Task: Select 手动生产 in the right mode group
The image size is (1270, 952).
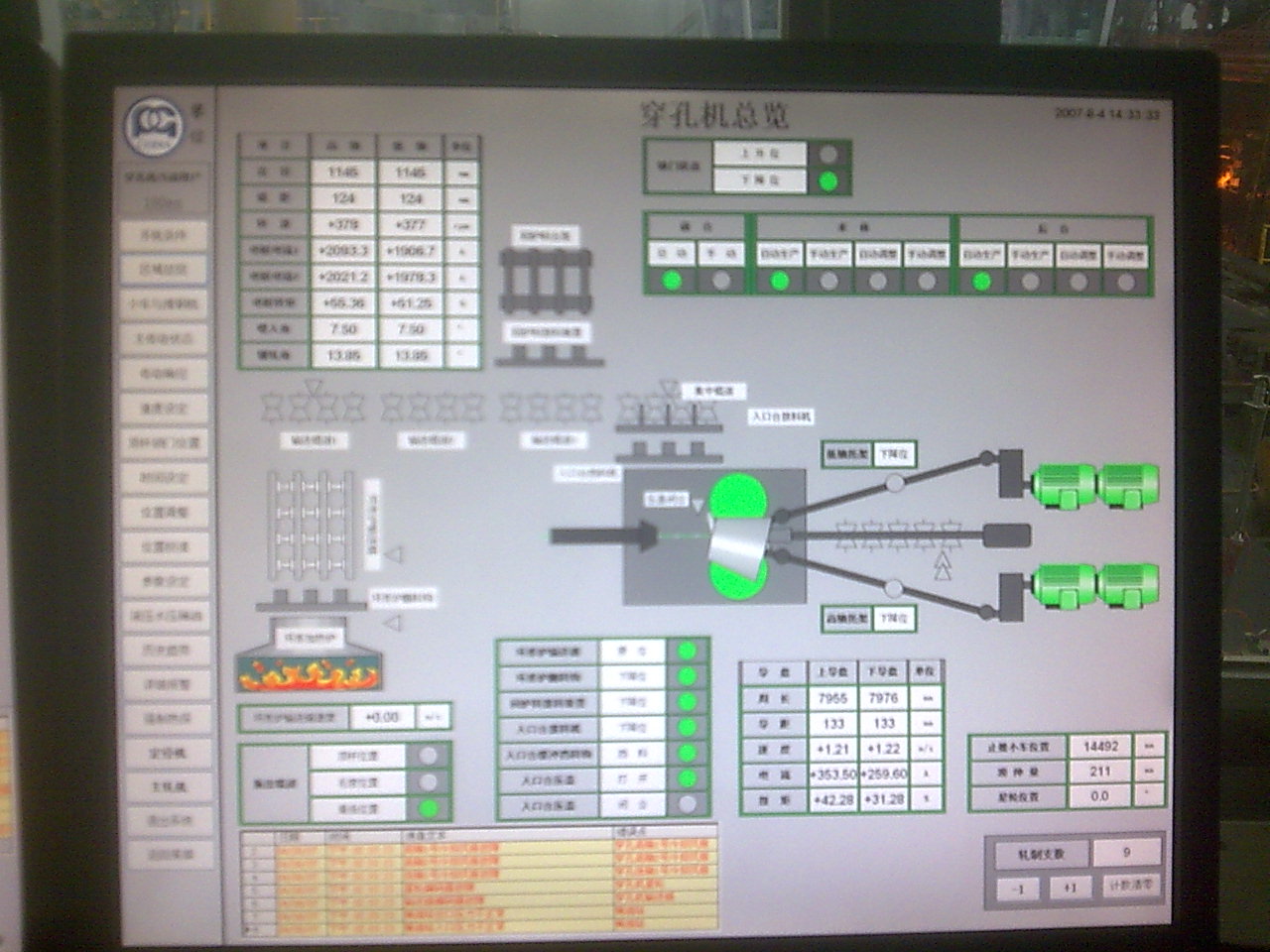Action: 1030,255
